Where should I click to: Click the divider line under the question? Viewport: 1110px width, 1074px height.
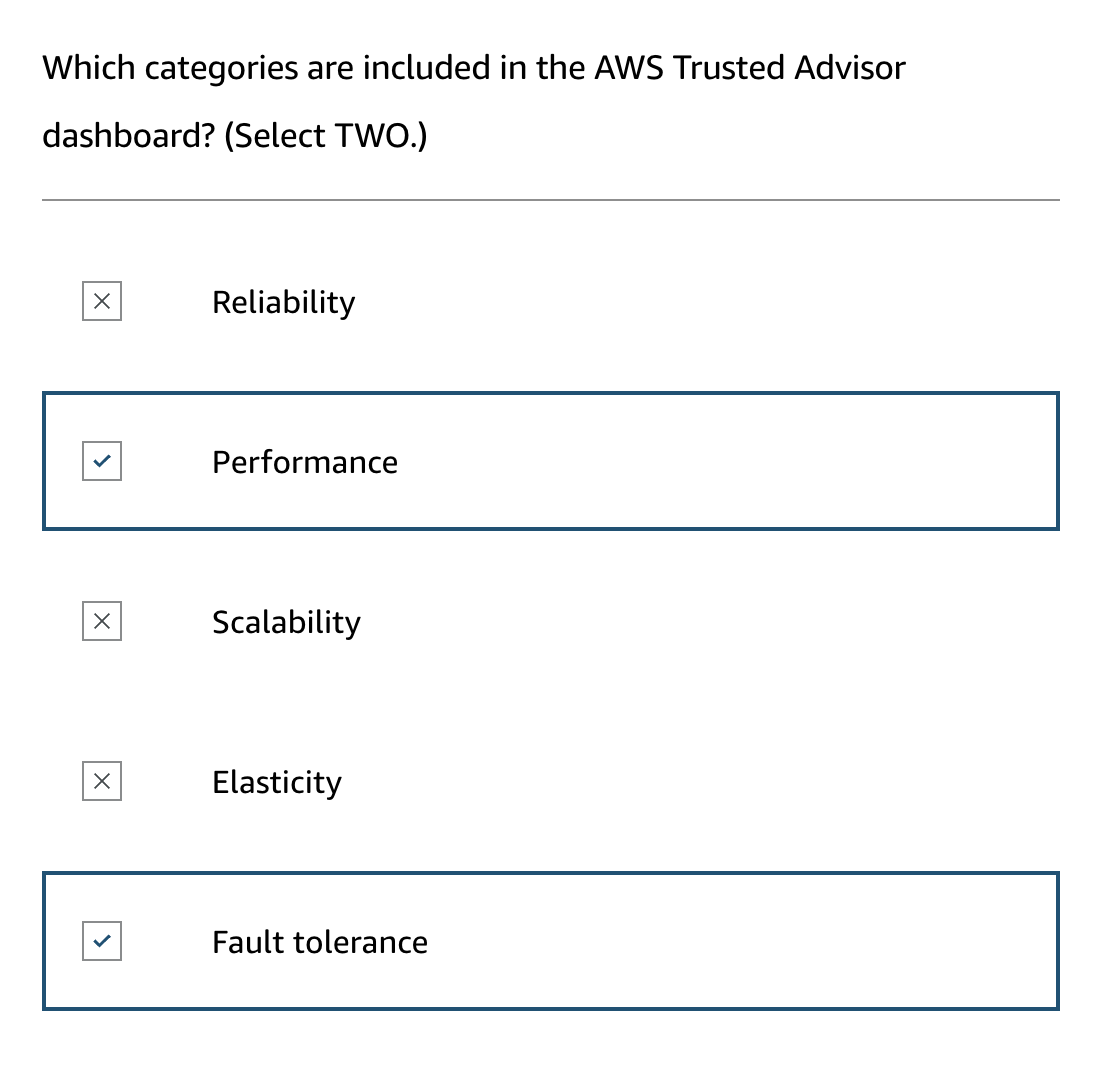(550, 200)
